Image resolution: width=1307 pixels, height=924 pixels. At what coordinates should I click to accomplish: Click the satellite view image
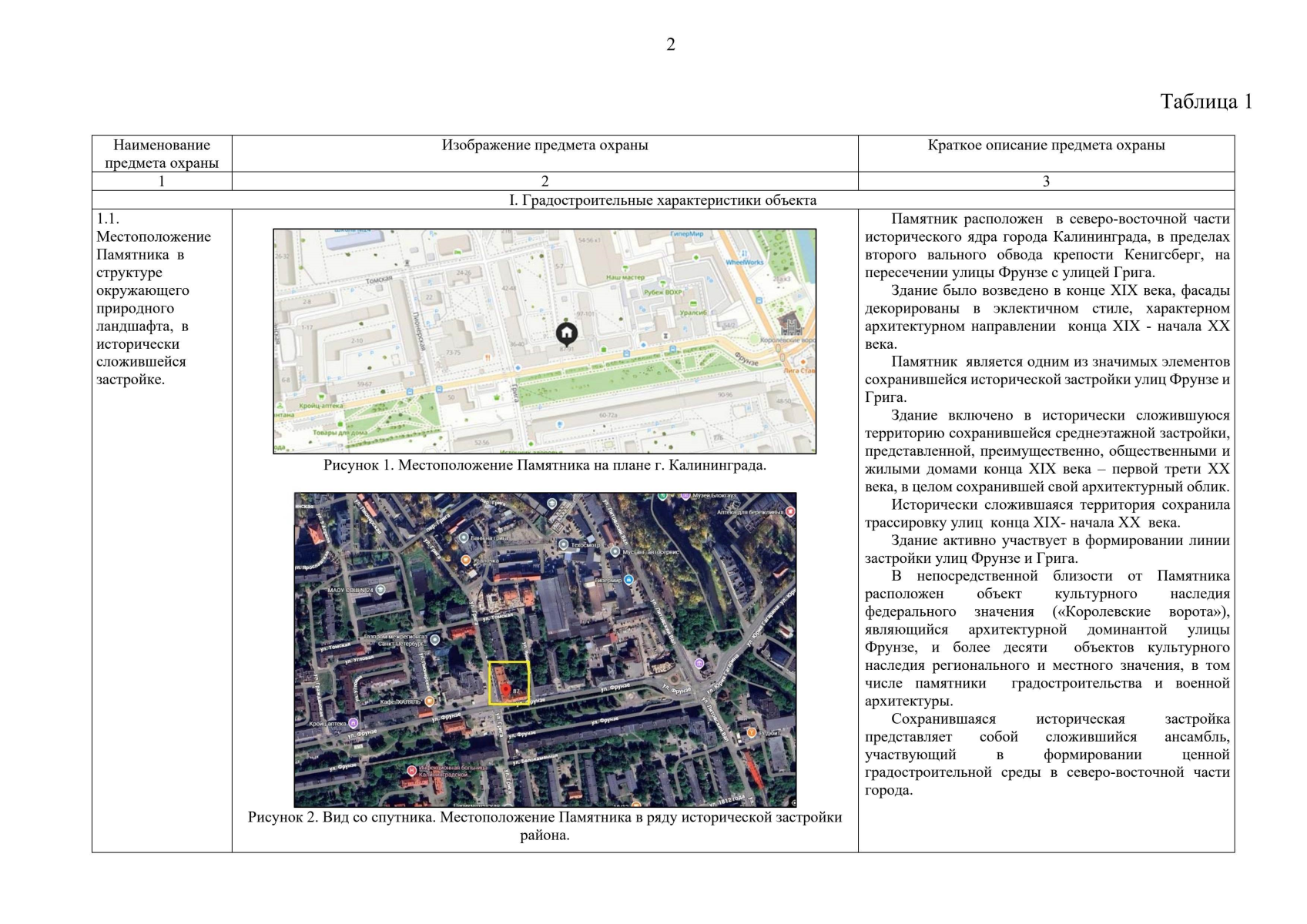click(x=545, y=650)
